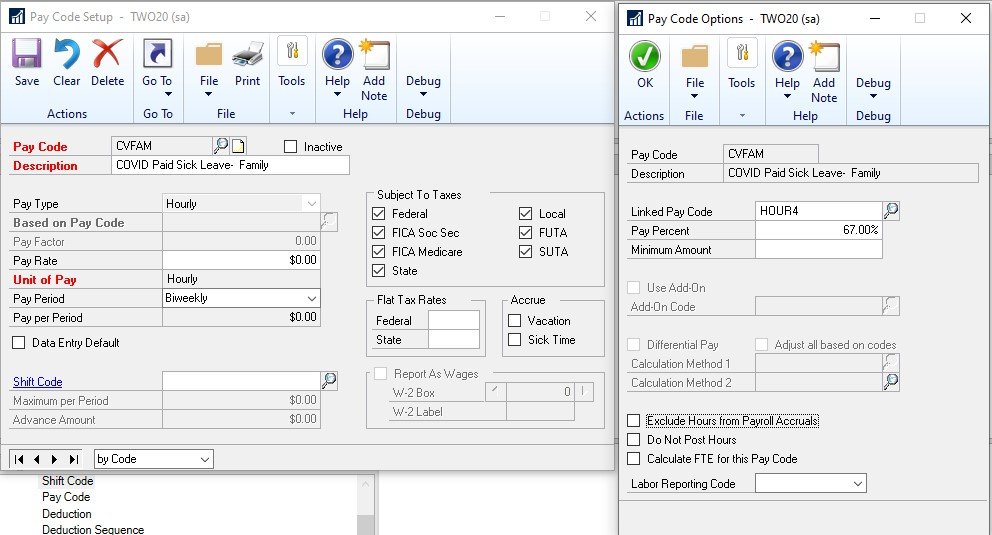Click State flat tax rate field
This screenshot has width=992, height=535.
(x=454, y=340)
